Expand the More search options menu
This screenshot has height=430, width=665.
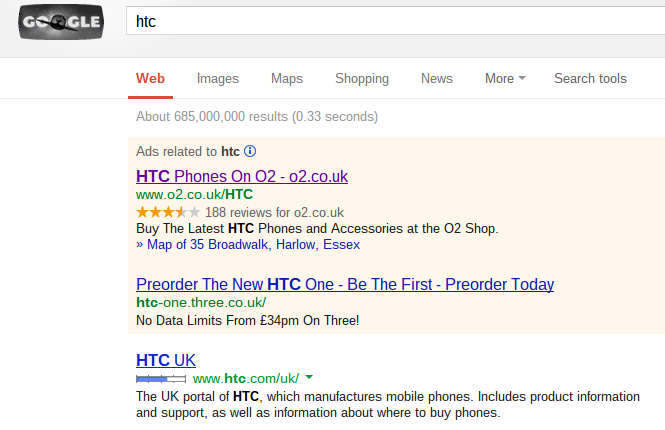click(x=505, y=78)
